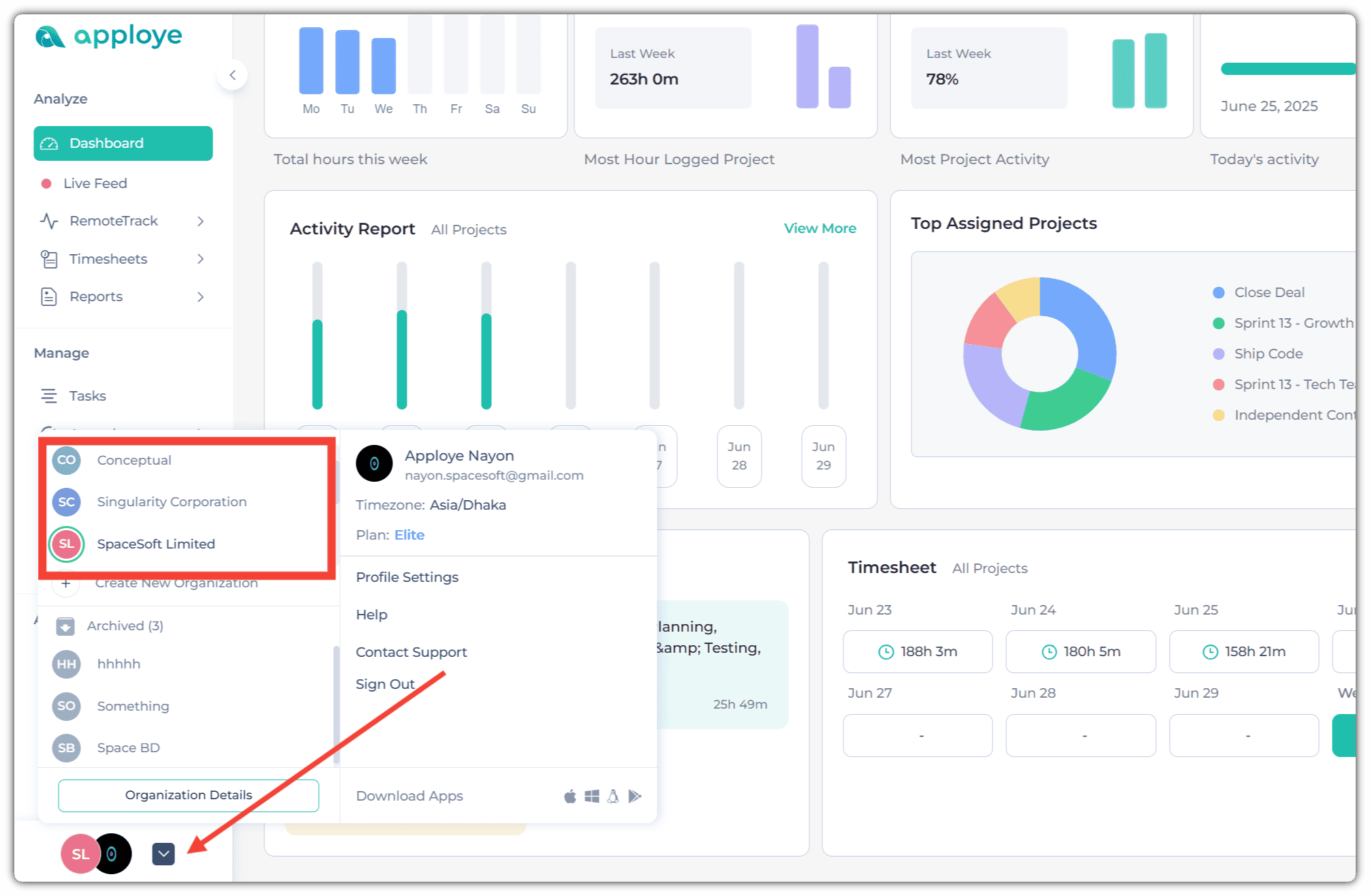
Task: Click the Apple download app icon
Action: (x=570, y=796)
